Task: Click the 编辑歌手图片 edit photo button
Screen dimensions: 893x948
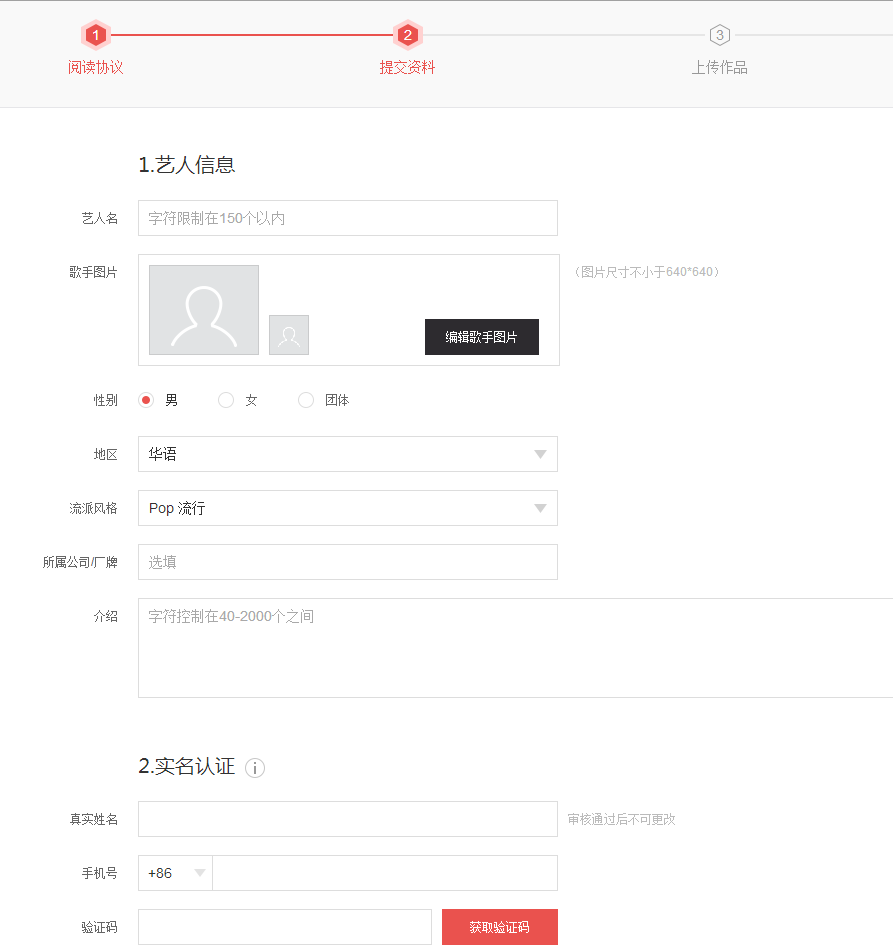Action: coord(481,337)
